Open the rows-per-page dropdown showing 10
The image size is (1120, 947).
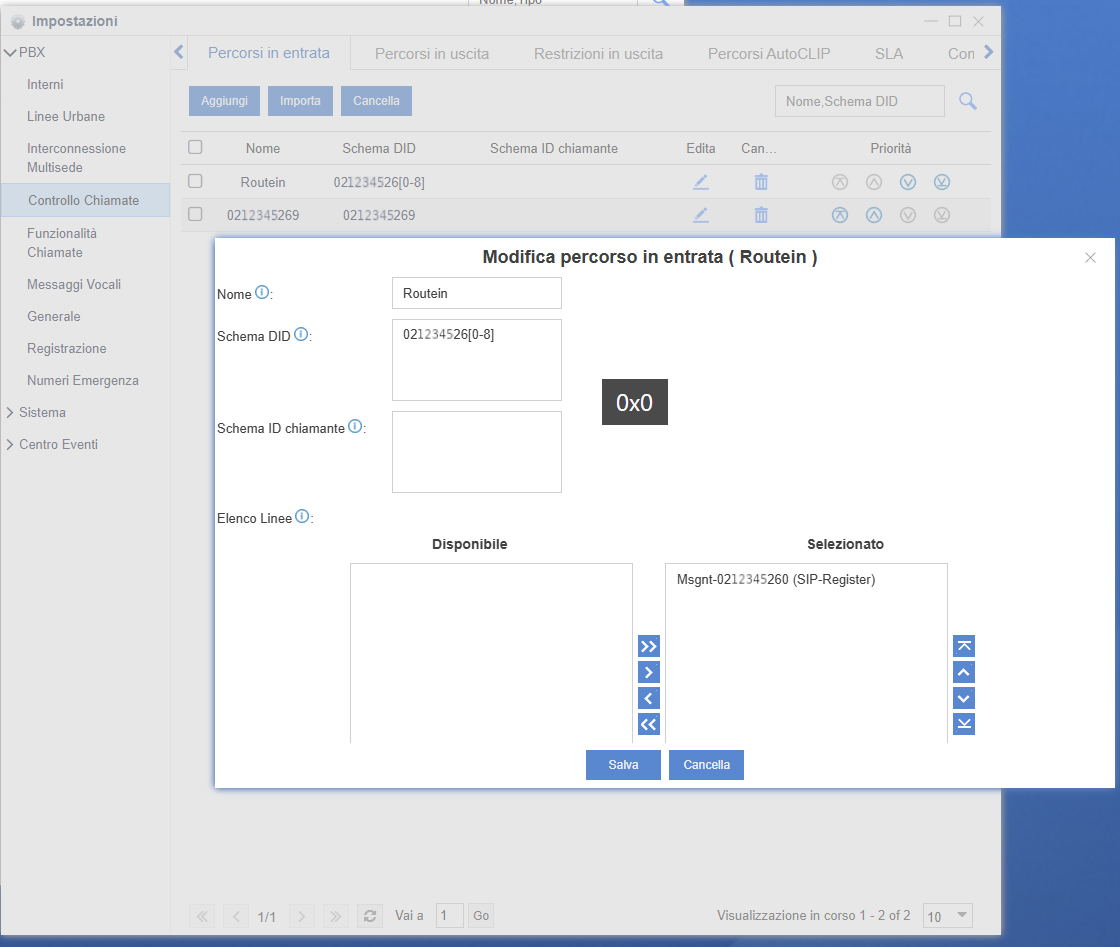point(947,915)
